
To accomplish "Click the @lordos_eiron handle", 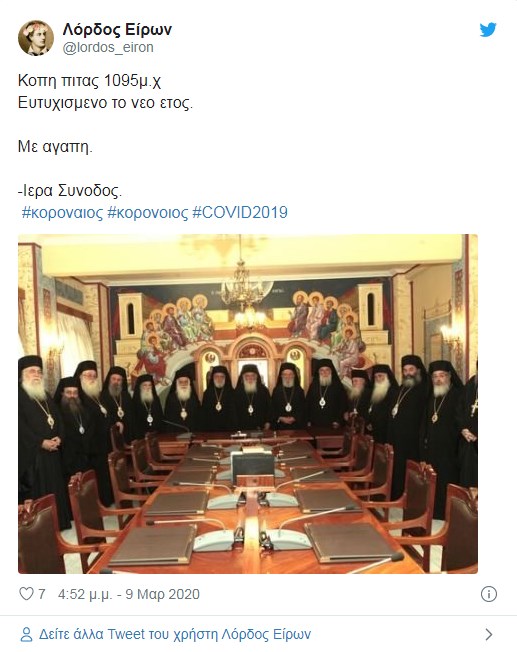I will point(108,47).
